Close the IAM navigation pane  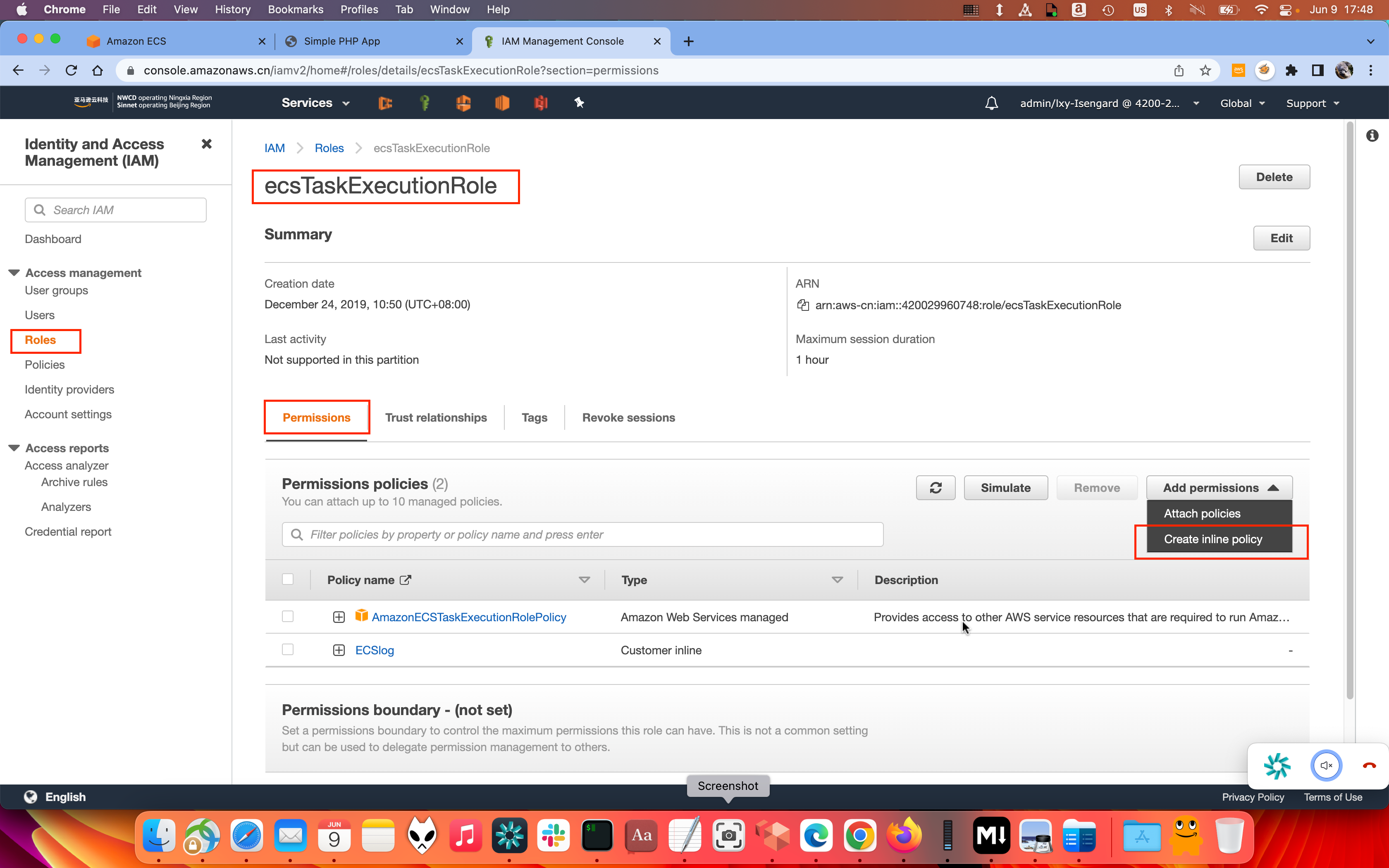pos(207,143)
